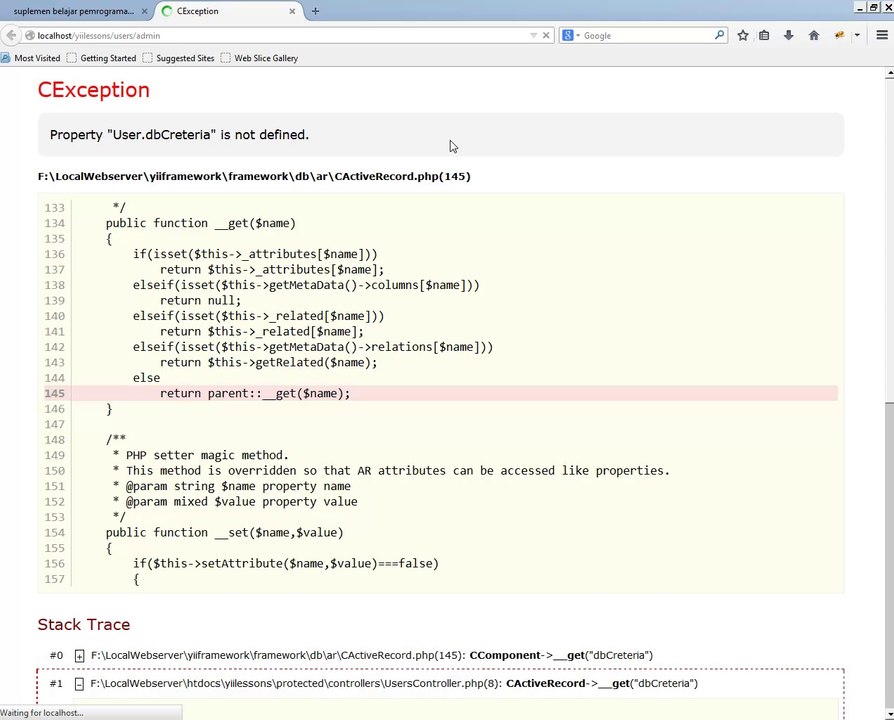Go to the Home page icon
894x720 pixels.
point(814,35)
